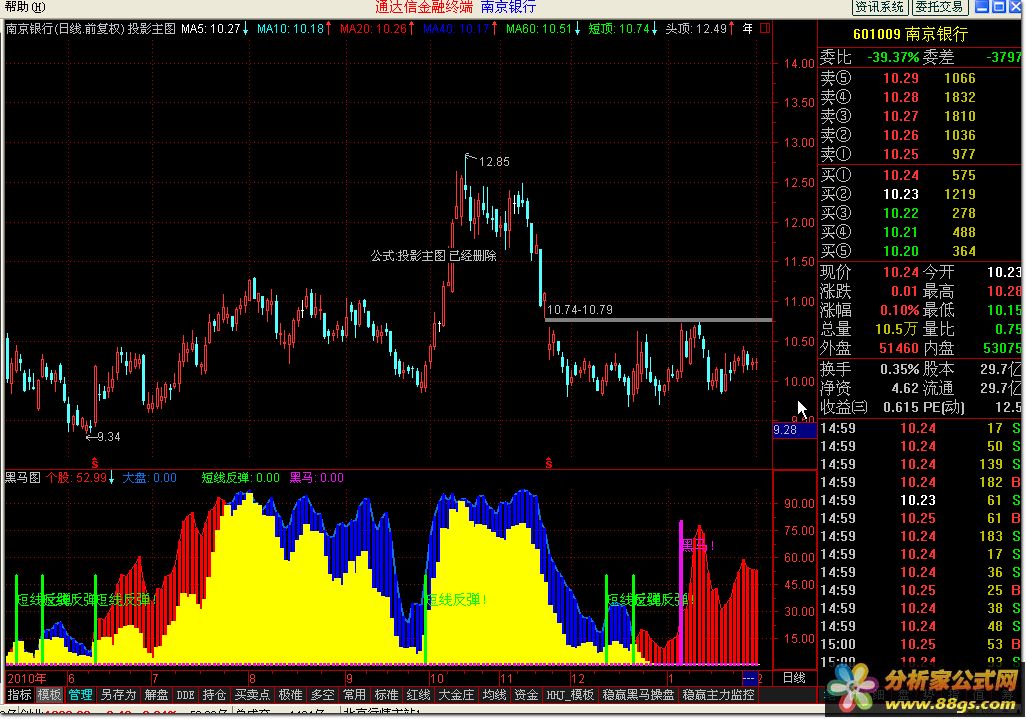Click the 9.28 blue price cursor tag
Viewport: 1027px width, 719px height.
pos(794,430)
